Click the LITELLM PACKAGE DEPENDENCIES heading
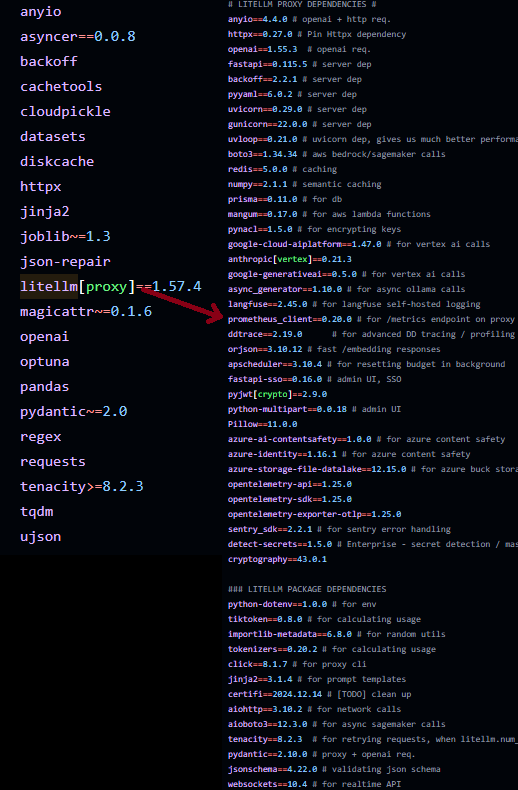 (307, 589)
